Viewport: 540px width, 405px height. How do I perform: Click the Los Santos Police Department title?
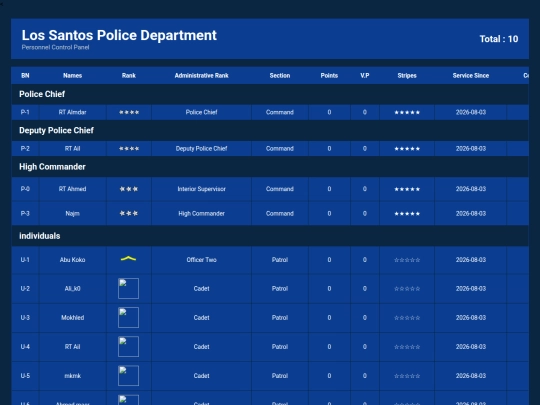(119, 35)
